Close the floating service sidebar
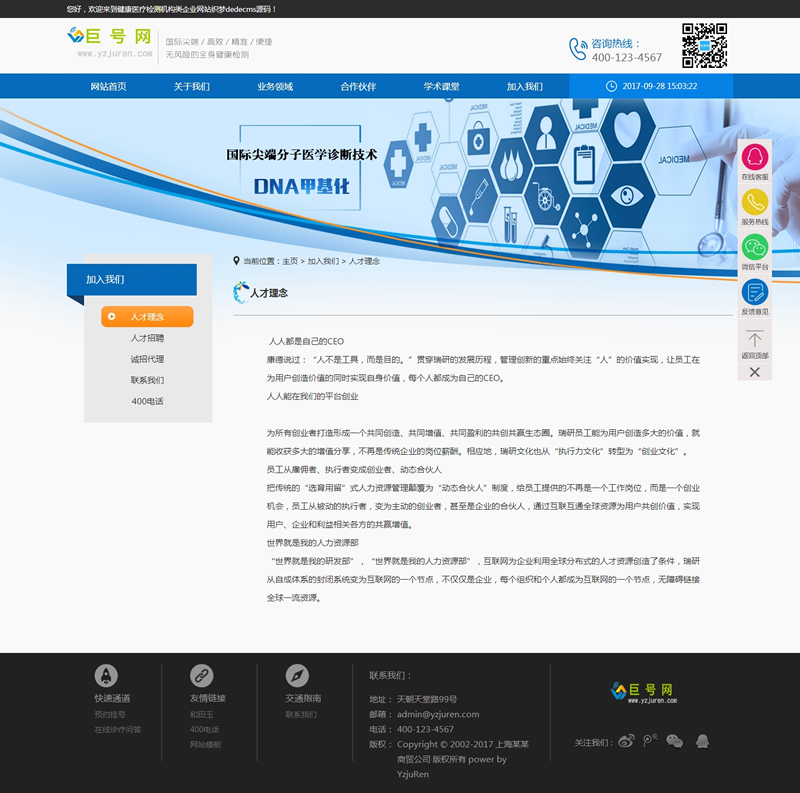 [755, 372]
